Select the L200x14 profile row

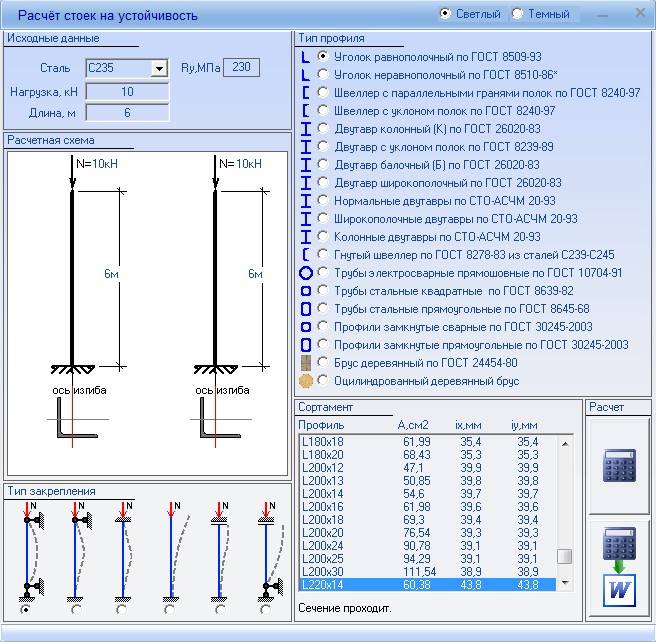428,494
